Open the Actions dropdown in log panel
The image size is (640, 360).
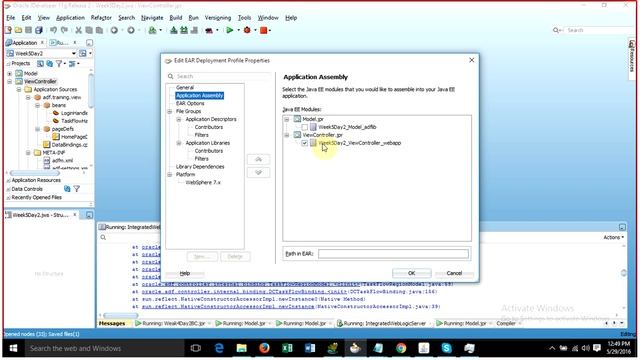point(613,237)
